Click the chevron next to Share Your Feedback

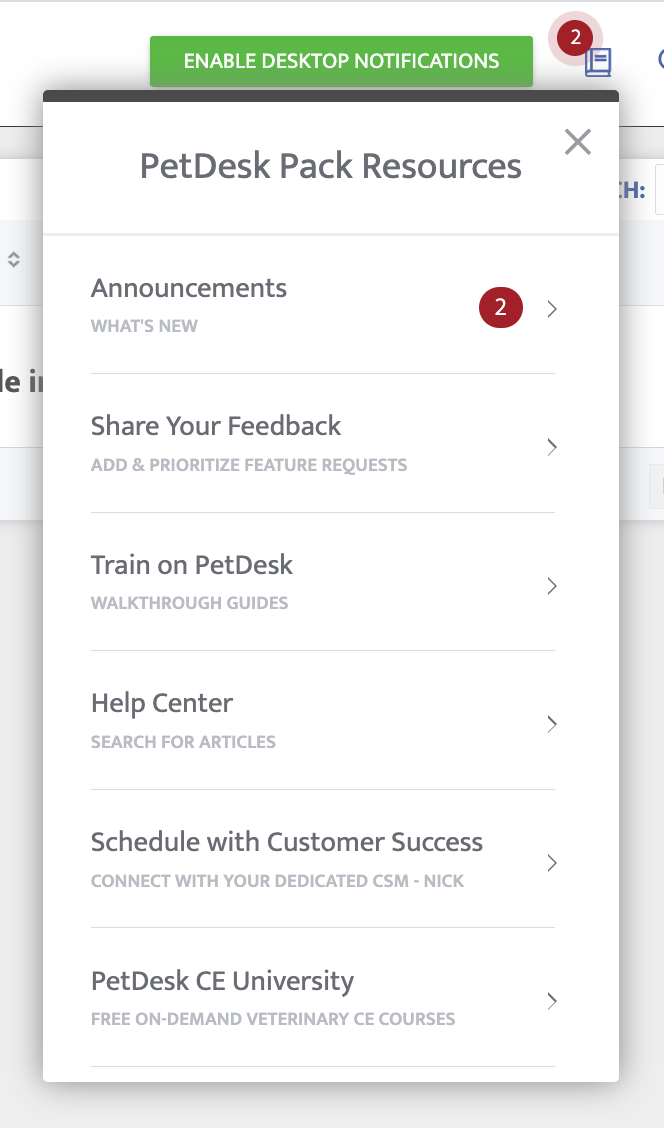[552, 447]
